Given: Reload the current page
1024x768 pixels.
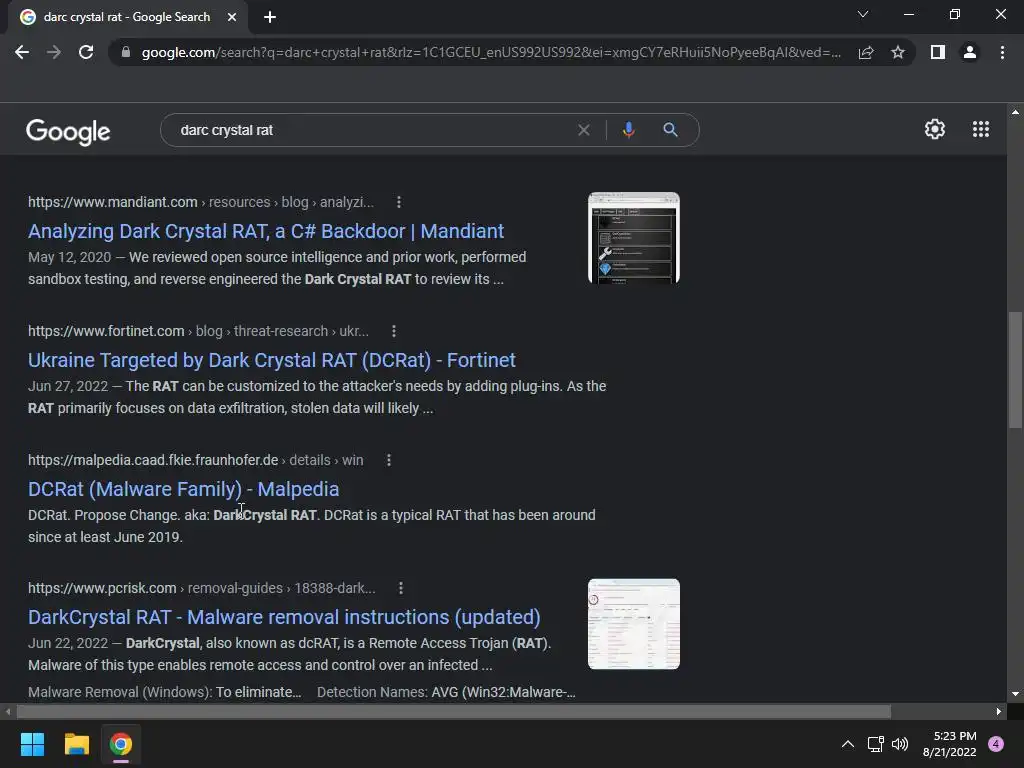Looking at the screenshot, I should click(x=86, y=52).
